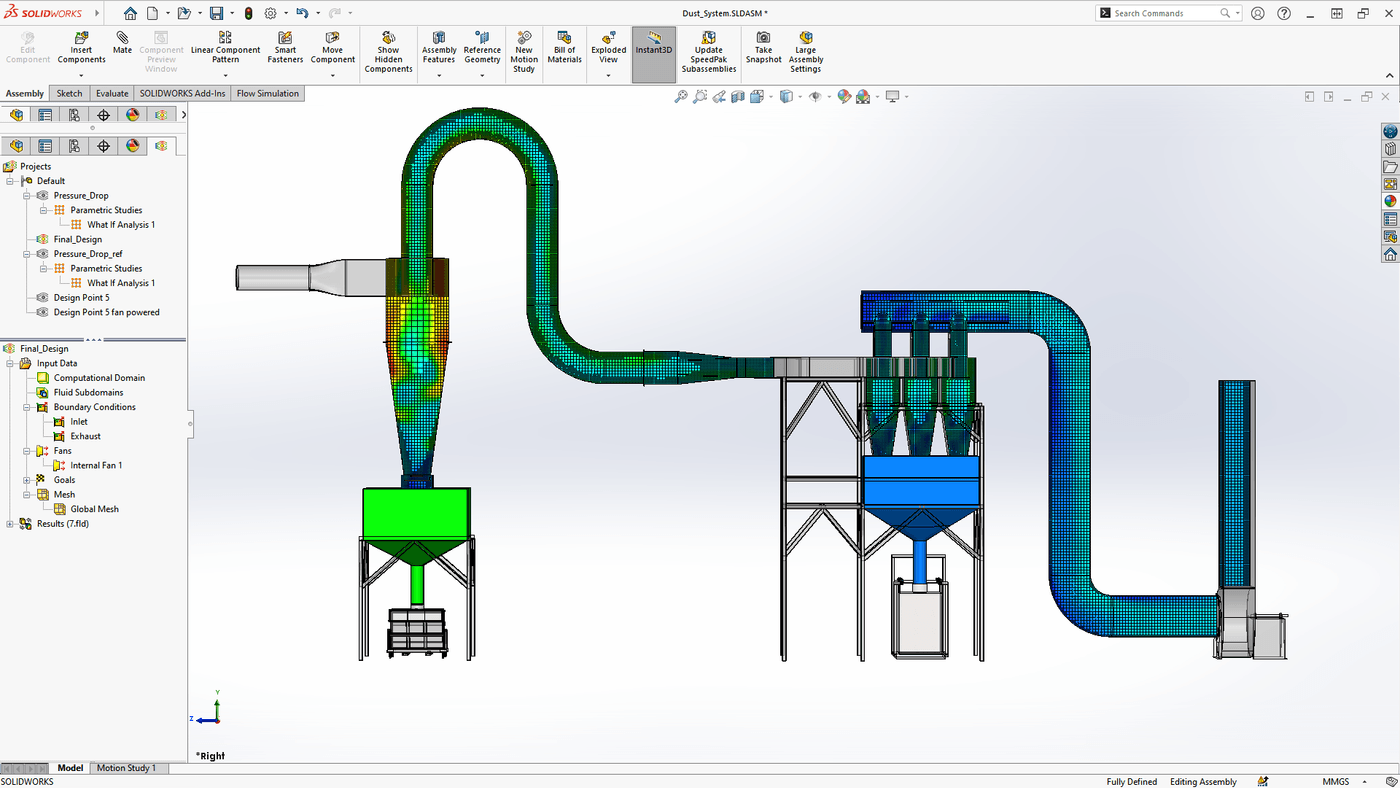Click Take Snapshot

click(762, 47)
